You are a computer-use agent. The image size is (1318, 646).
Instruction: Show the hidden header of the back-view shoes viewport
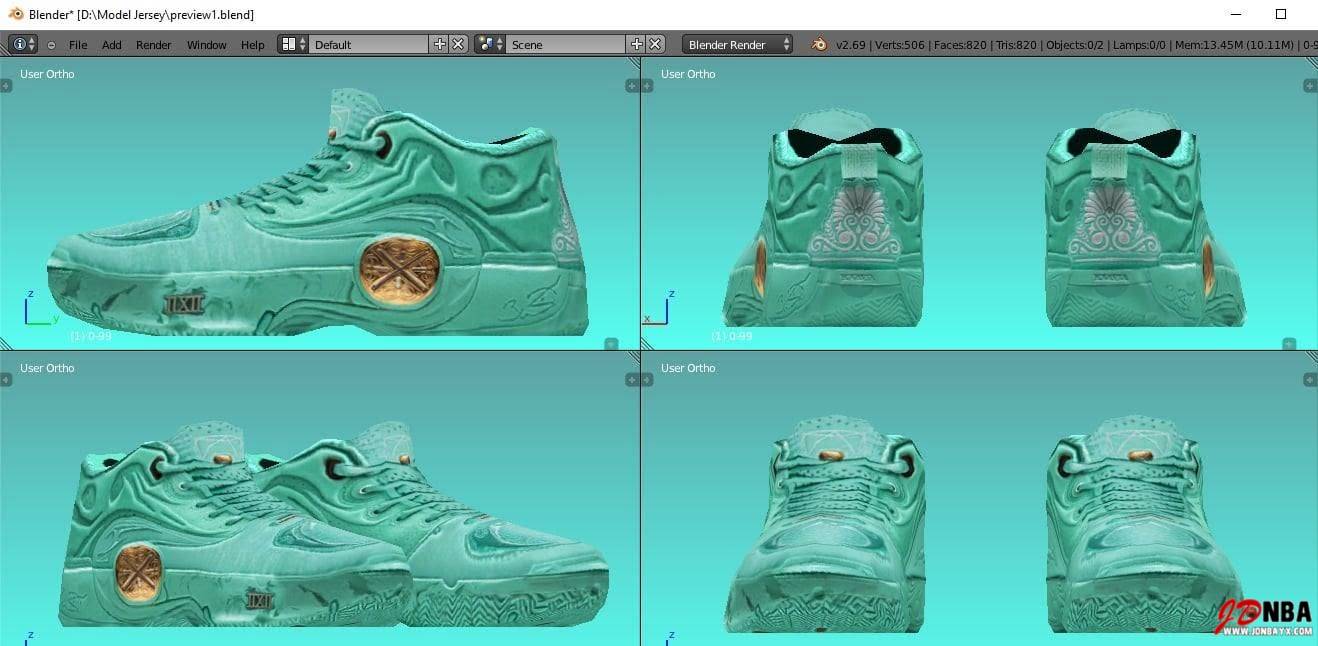click(1289, 344)
